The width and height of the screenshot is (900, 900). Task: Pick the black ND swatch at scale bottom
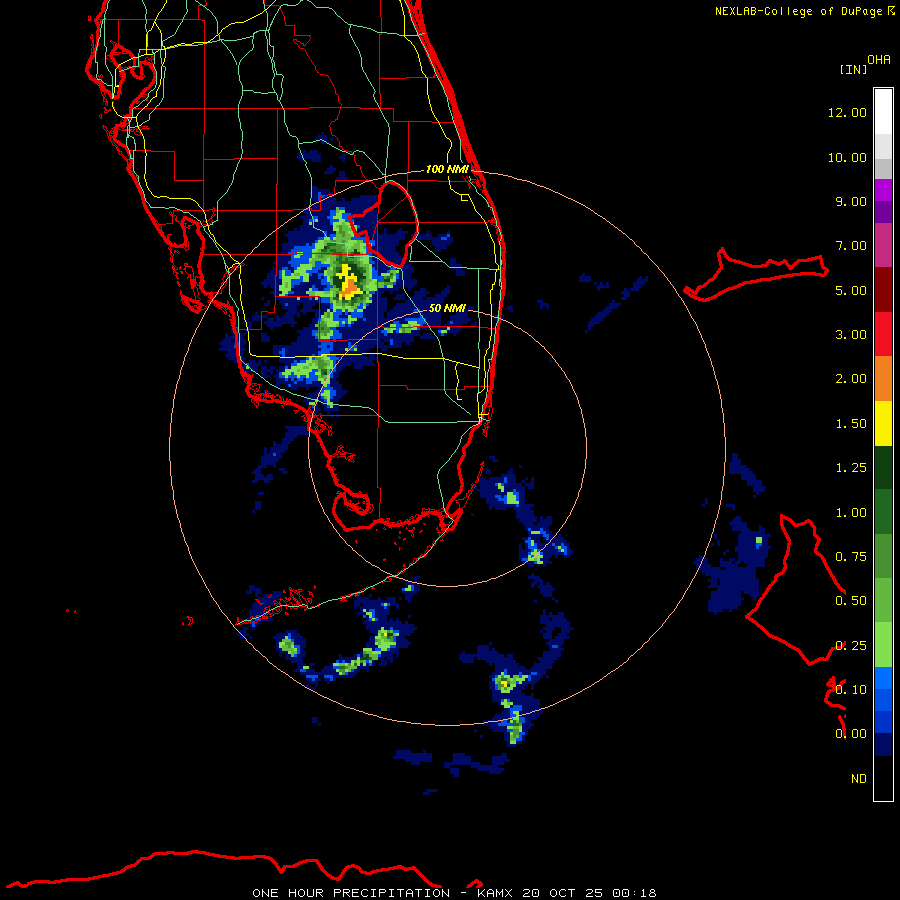[x=883, y=778]
